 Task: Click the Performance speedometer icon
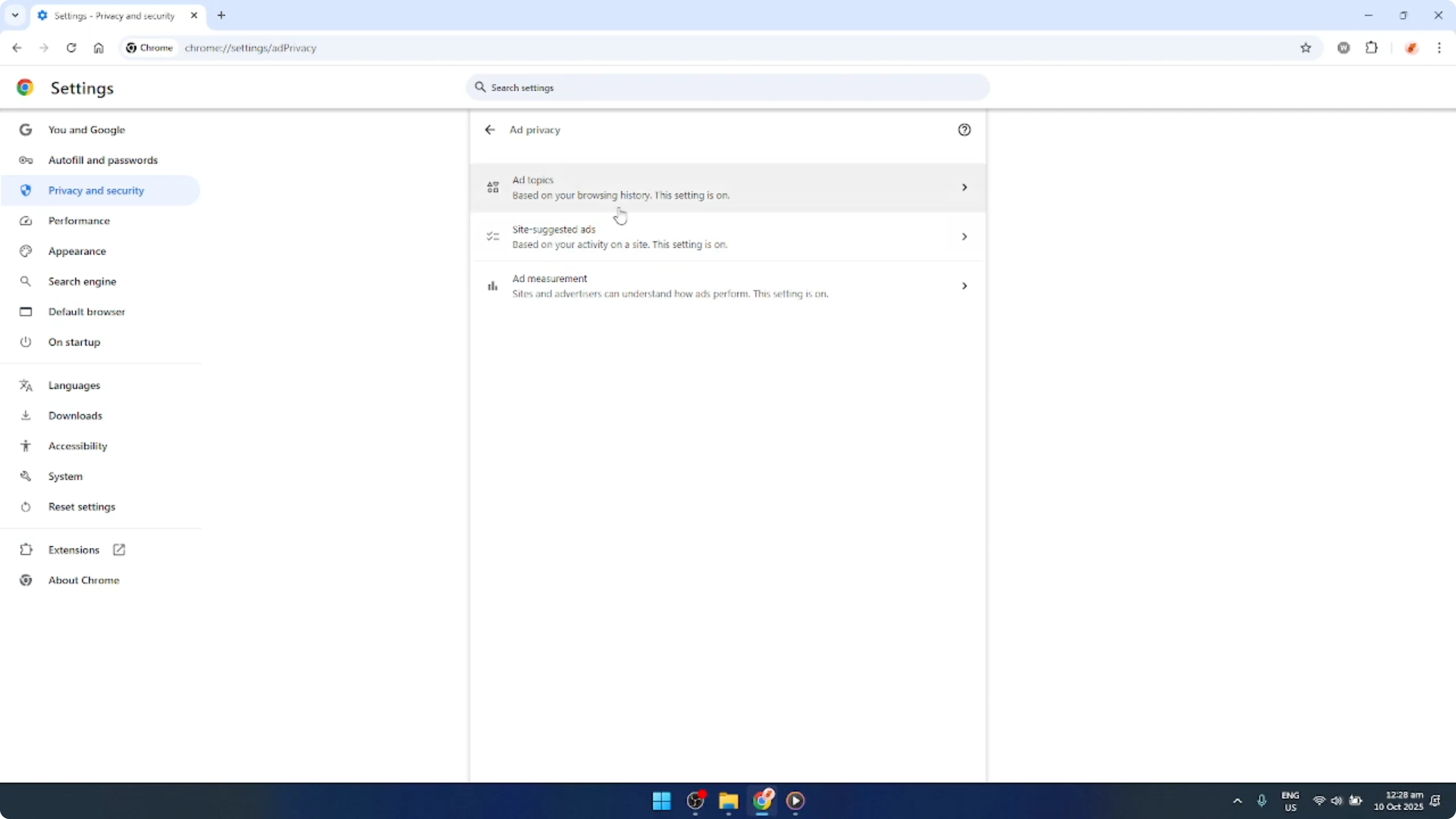25,220
